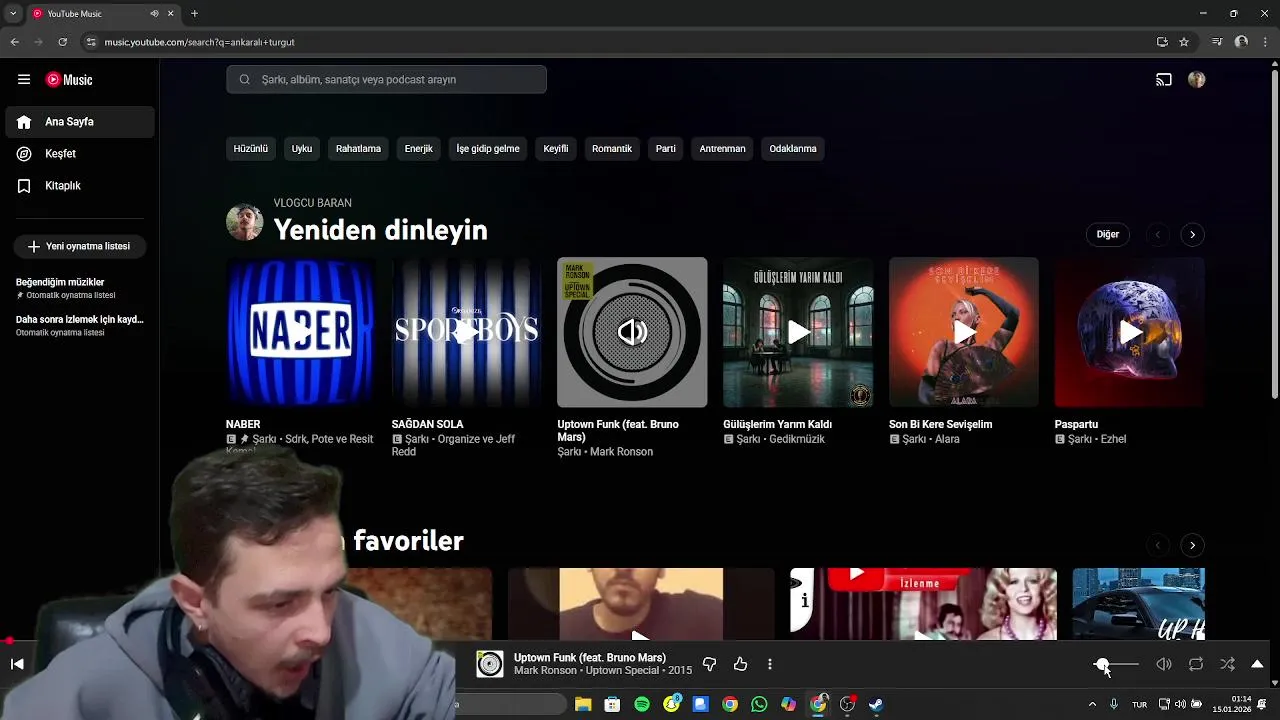Select the Odaklanma mood chip
Image resolution: width=1280 pixels, height=720 pixels.
pyautogui.click(x=793, y=149)
